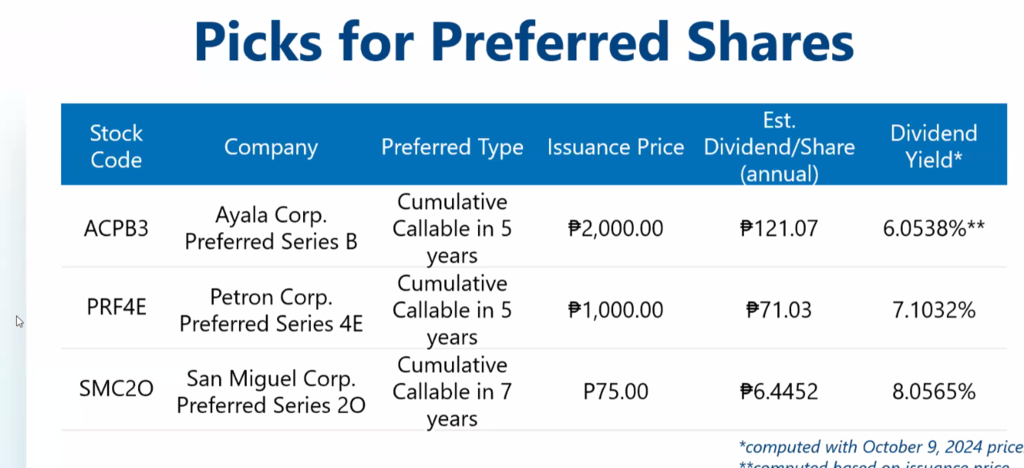Viewport: 1024px width, 468px height.
Task: Click the "Dividend Yield*" column header
Action: coord(934,146)
